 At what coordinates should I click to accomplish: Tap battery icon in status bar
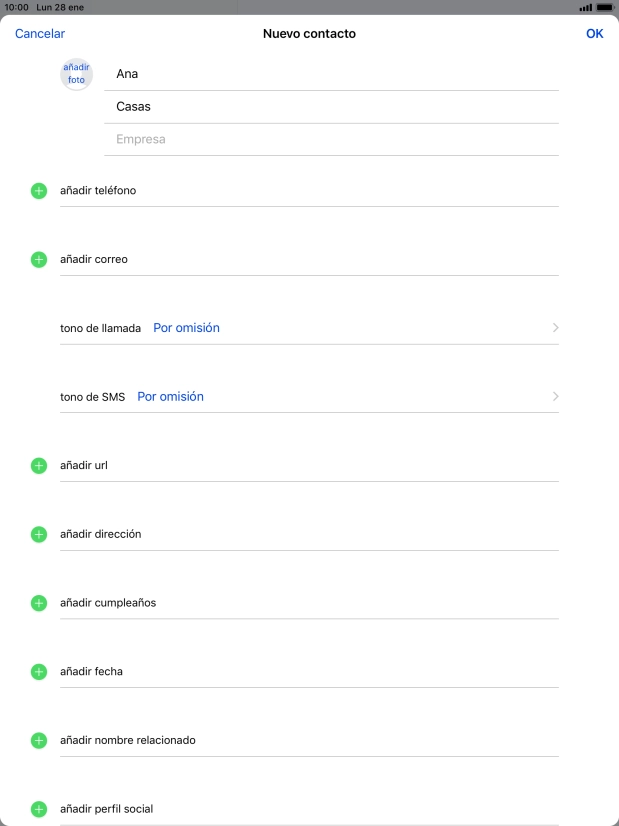pyautogui.click(x=604, y=7)
